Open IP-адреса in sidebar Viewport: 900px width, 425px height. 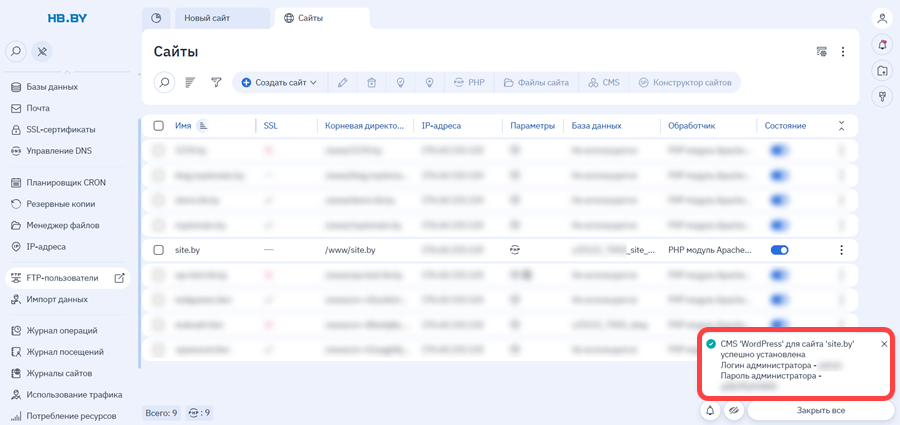pos(68,246)
